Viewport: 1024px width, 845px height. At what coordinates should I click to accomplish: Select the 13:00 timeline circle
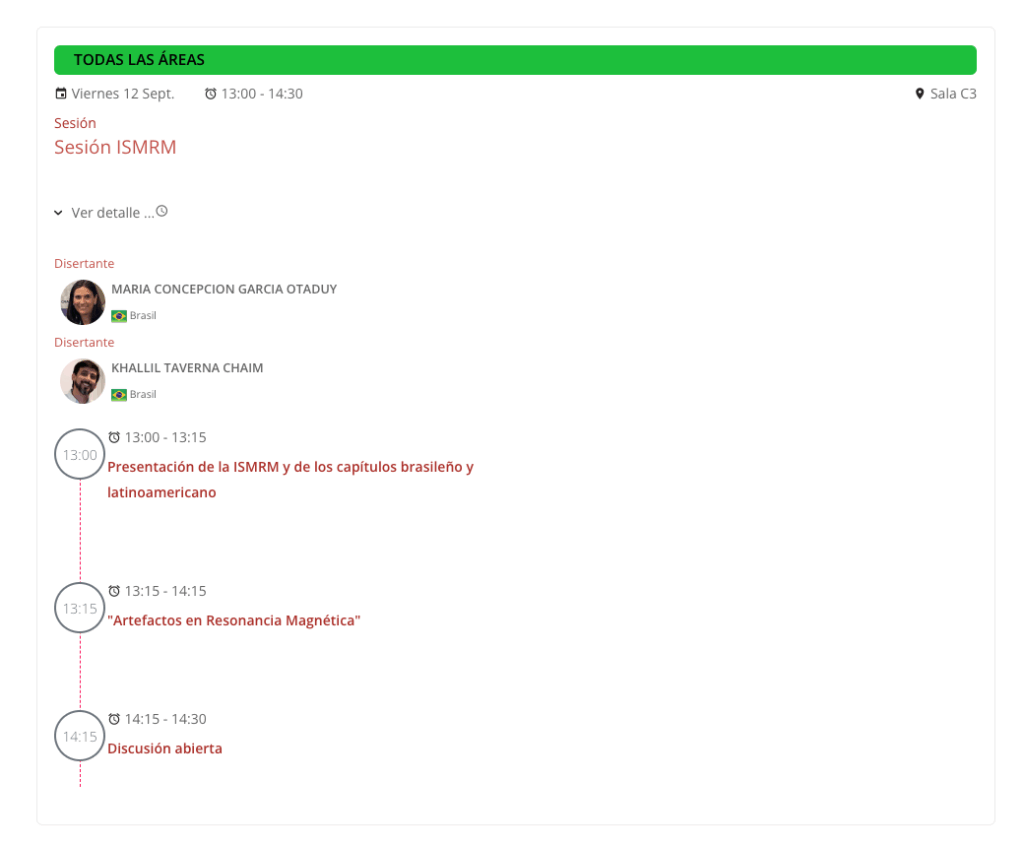coord(80,454)
